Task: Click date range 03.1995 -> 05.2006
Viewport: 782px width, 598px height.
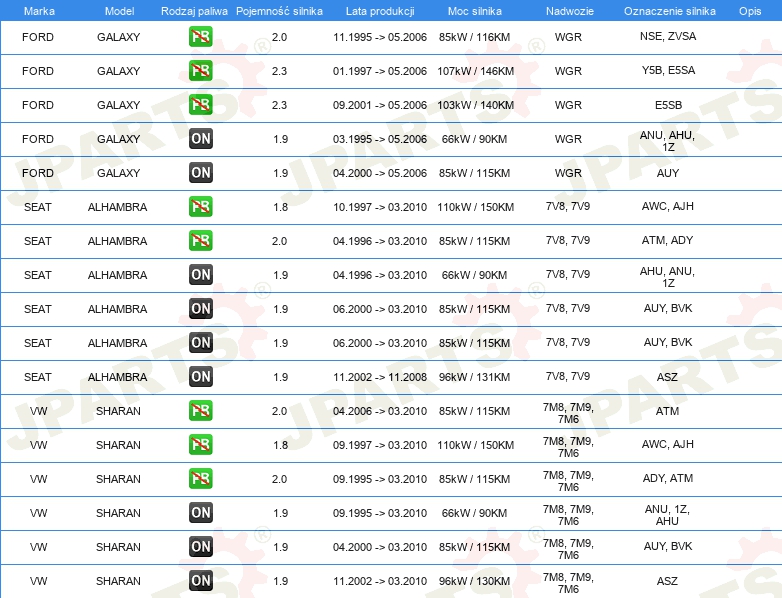Action: [x=380, y=139]
